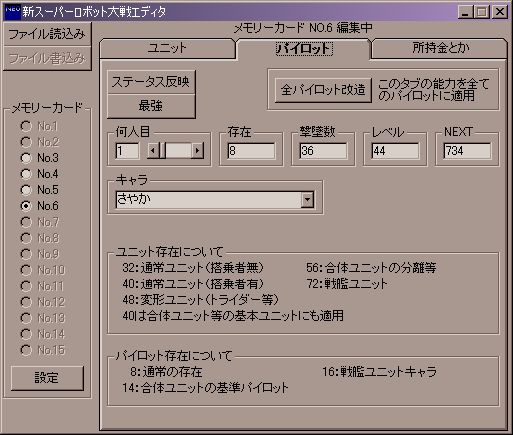Screen dimensions: 513x435
Task: Click the 最強 button
Action: coord(151,106)
